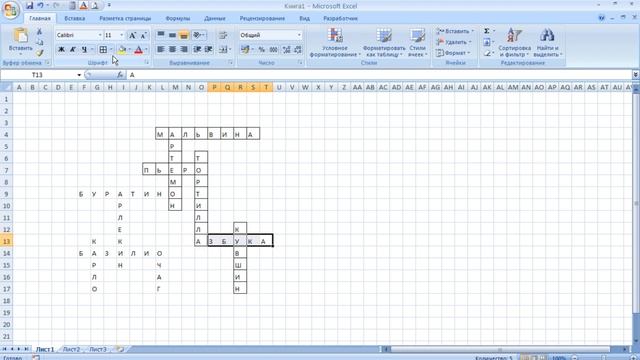Expand the Name Box dropdown arrow
This screenshot has width=640, height=360.
point(79,75)
